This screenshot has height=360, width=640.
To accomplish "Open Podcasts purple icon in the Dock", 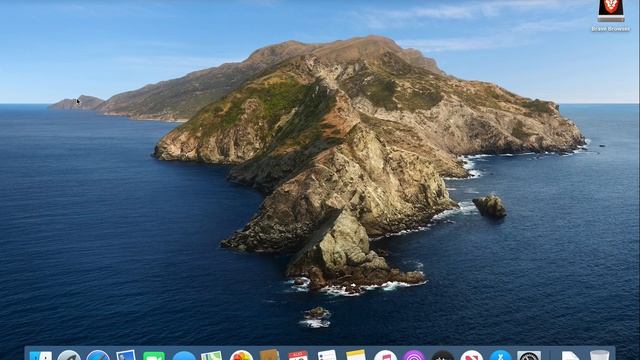I will click(x=413, y=355).
